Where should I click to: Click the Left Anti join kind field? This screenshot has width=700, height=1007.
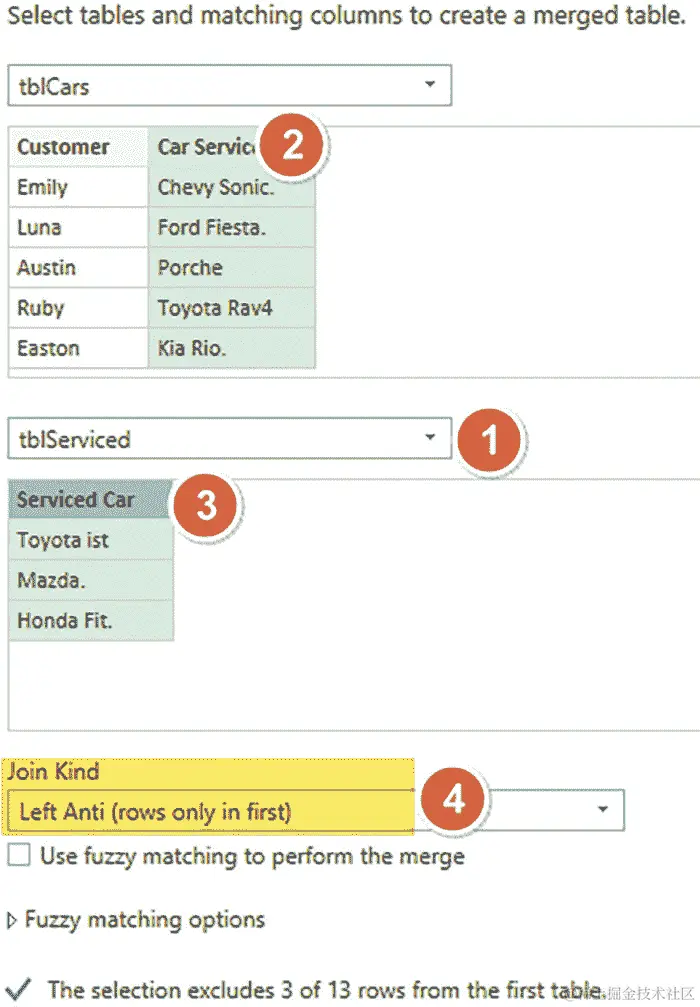(x=210, y=812)
